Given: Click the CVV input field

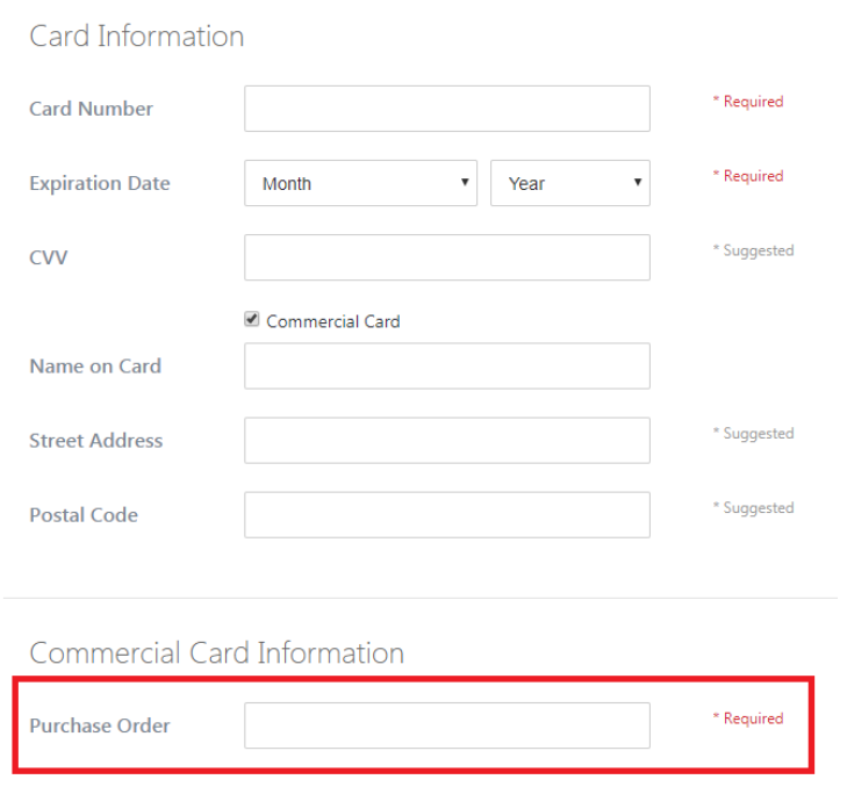Looking at the screenshot, I should click(x=446, y=257).
